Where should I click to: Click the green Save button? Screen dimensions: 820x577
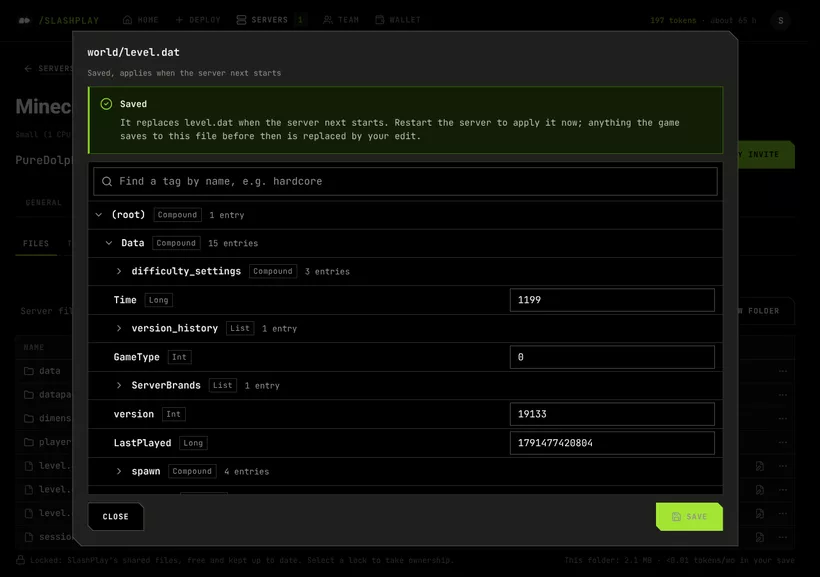click(689, 516)
